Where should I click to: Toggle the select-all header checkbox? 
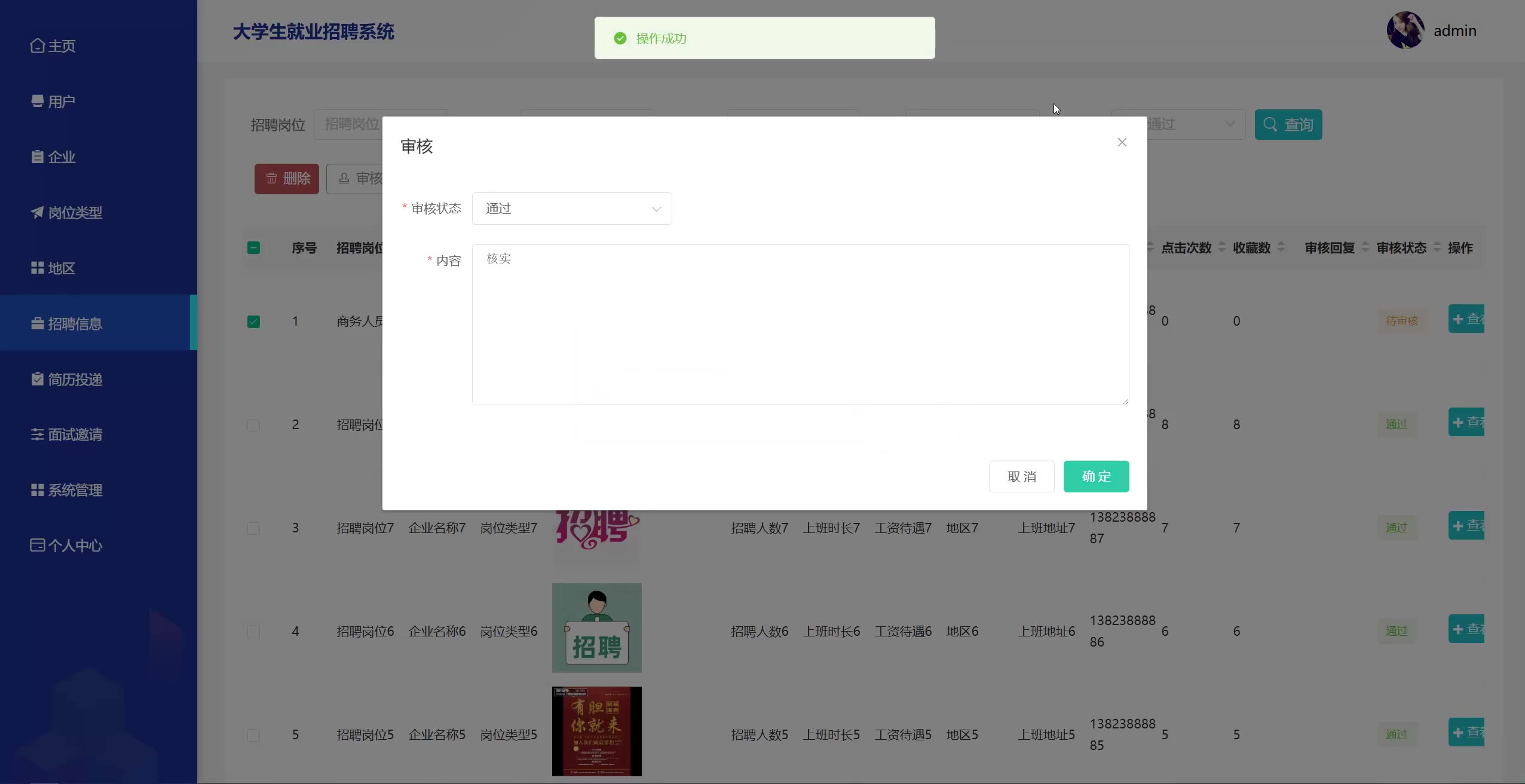253,247
